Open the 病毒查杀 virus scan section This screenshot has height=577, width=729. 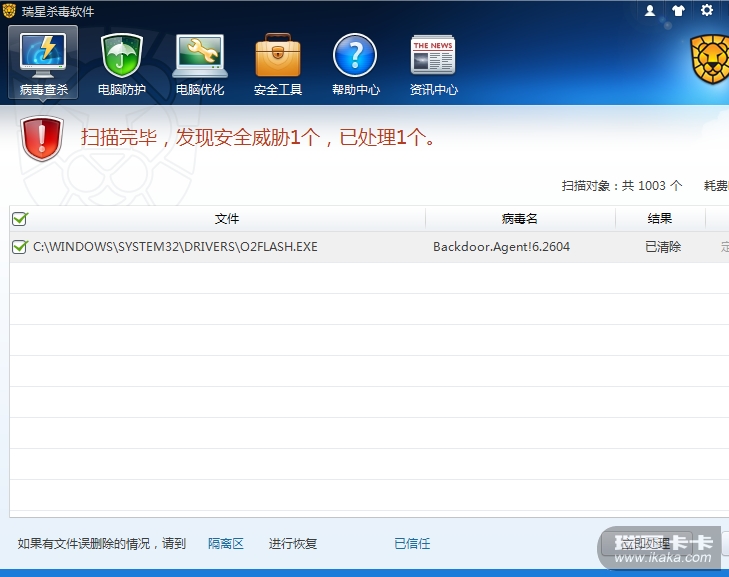(43, 62)
